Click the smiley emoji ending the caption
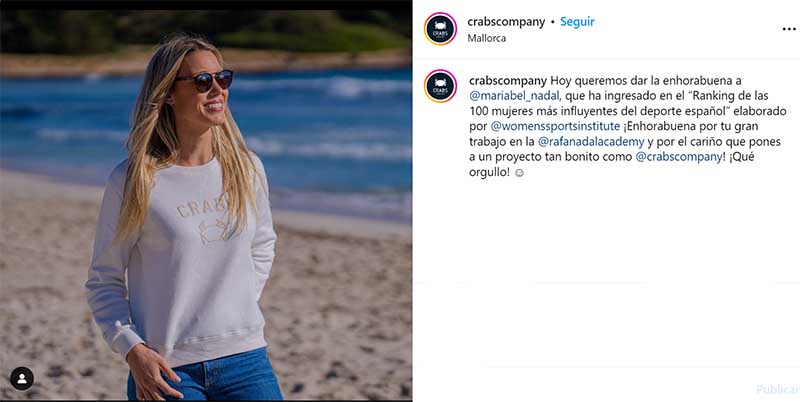The image size is (800, 402). coord(519,173)
